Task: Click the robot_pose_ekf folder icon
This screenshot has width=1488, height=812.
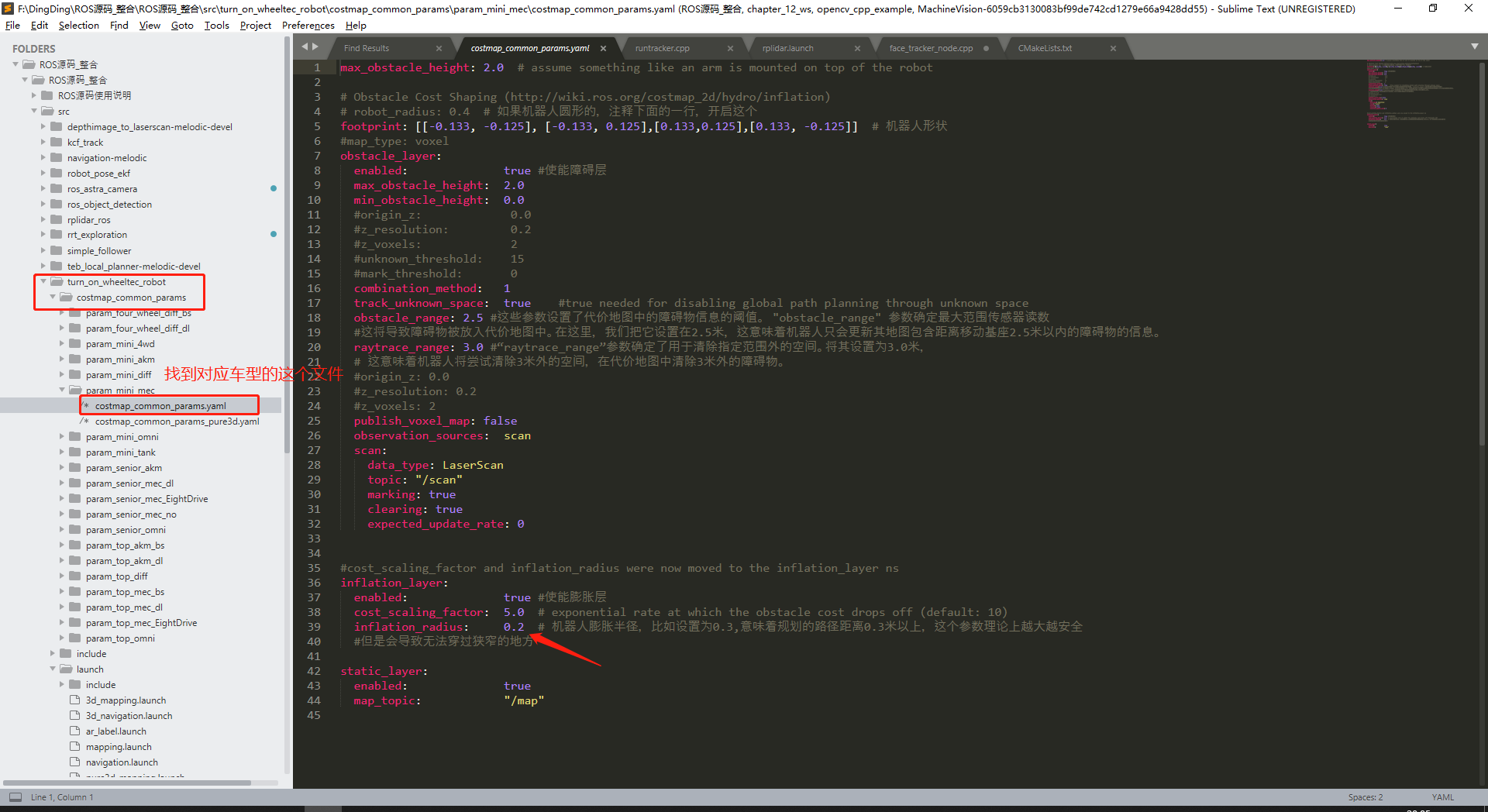Action: (57, 173)
